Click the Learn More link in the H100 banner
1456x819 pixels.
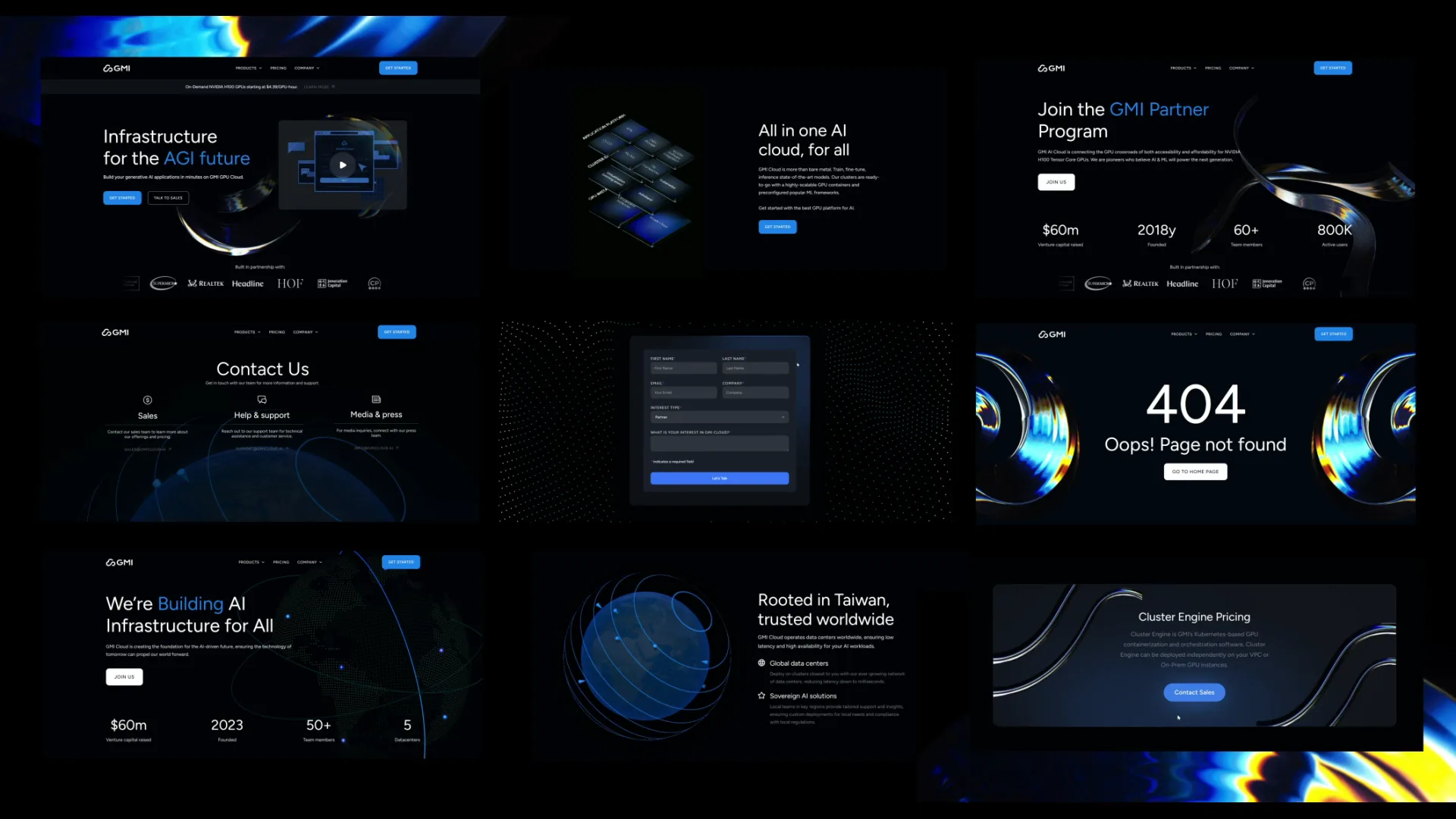(x=319, y=87)
